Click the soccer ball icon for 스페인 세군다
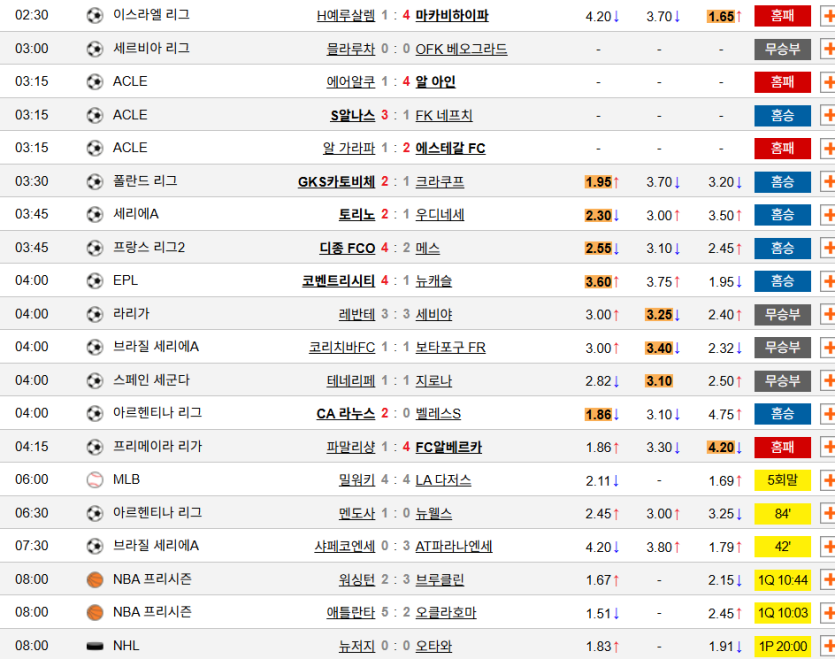The image size is (835, 659). 95,380
